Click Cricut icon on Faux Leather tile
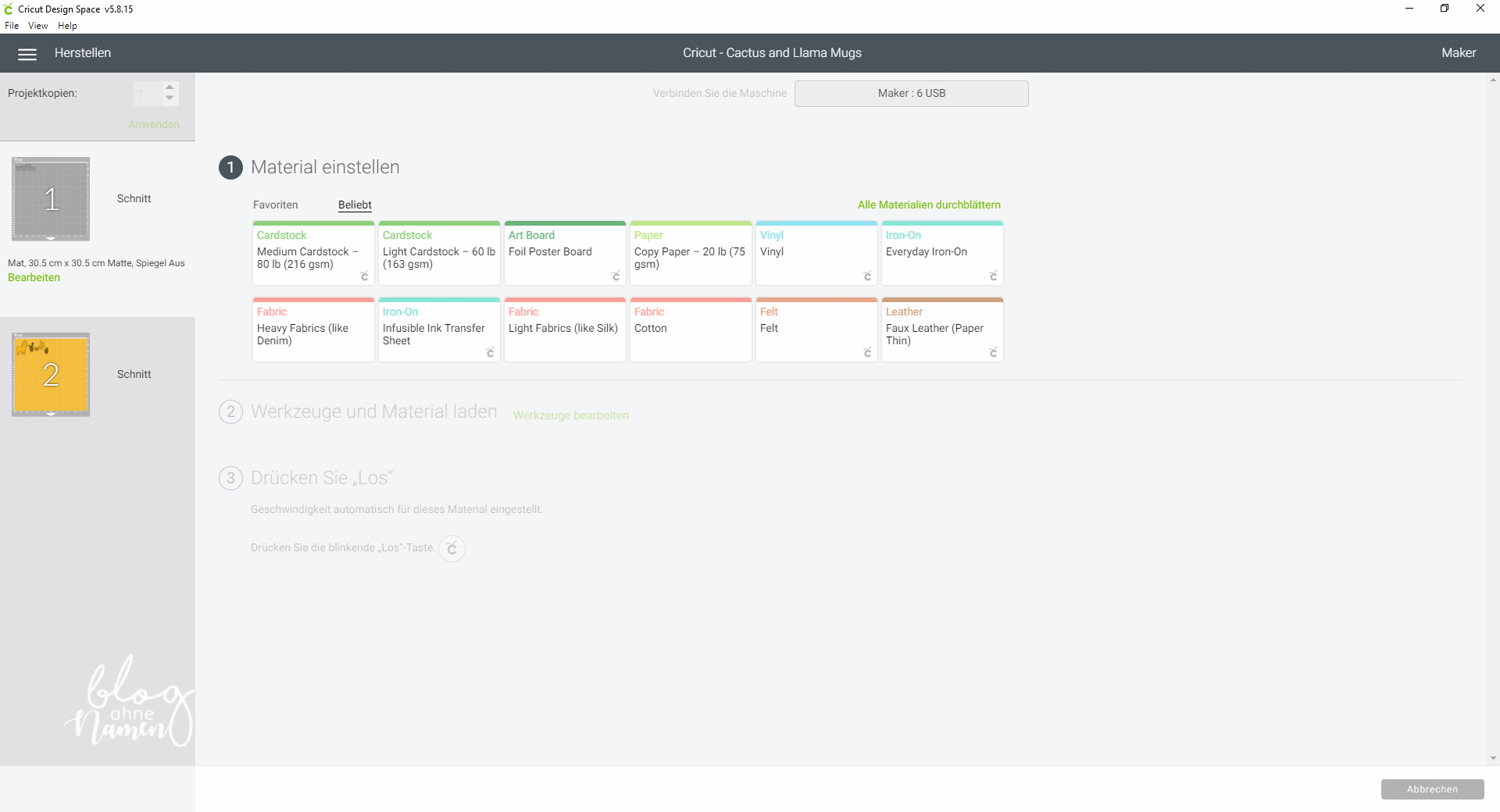 [993, 353]
